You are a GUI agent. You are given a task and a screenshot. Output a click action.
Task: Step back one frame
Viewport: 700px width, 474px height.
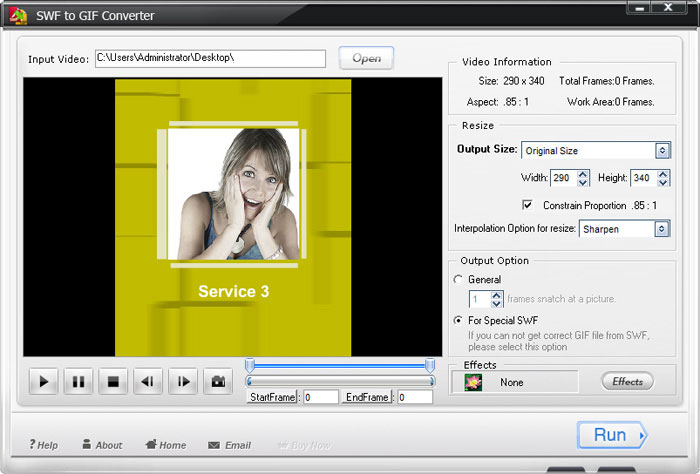[x=148, y=381]
